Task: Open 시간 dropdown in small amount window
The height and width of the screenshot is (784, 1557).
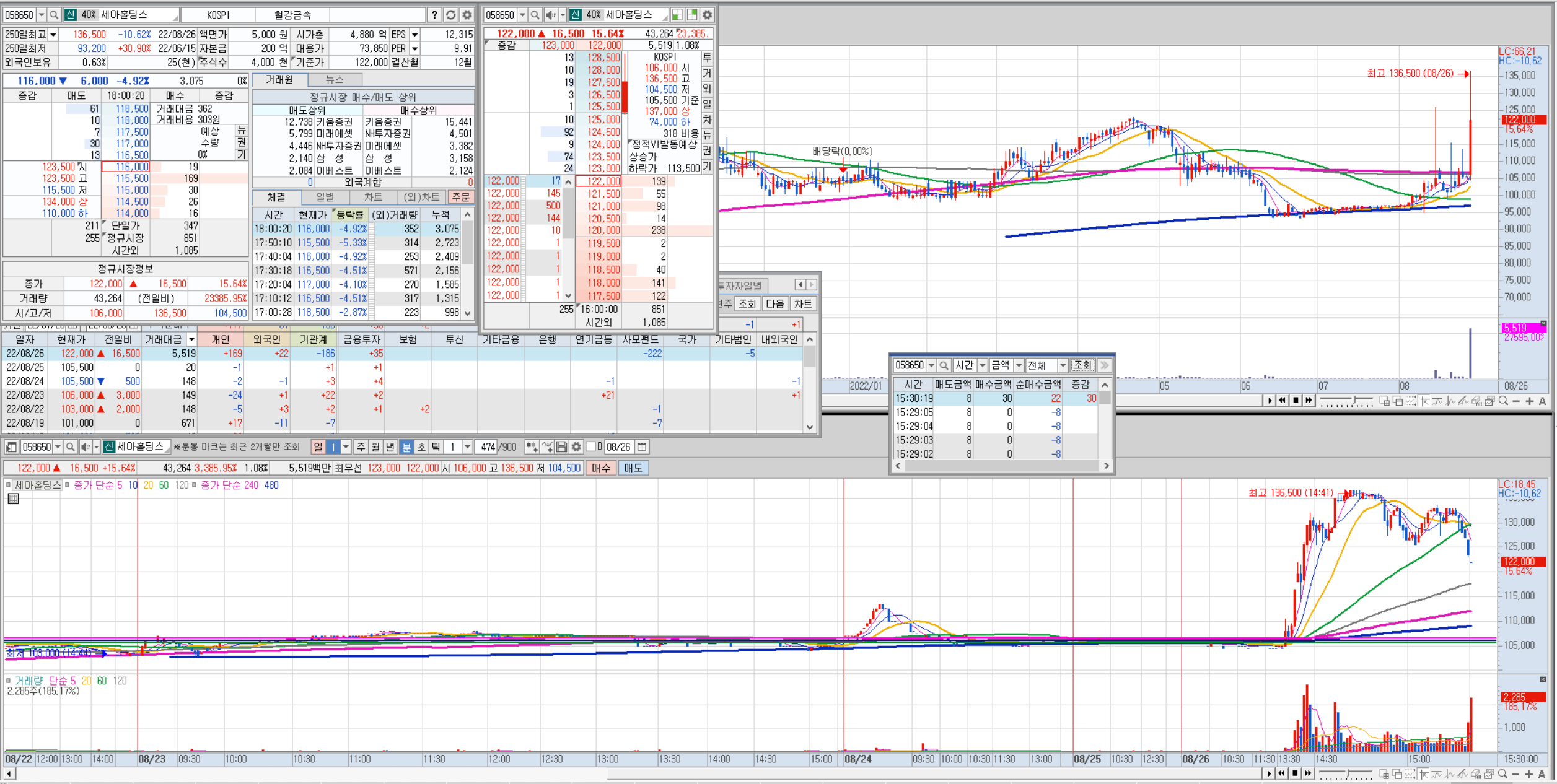Action: pos(982,365)
